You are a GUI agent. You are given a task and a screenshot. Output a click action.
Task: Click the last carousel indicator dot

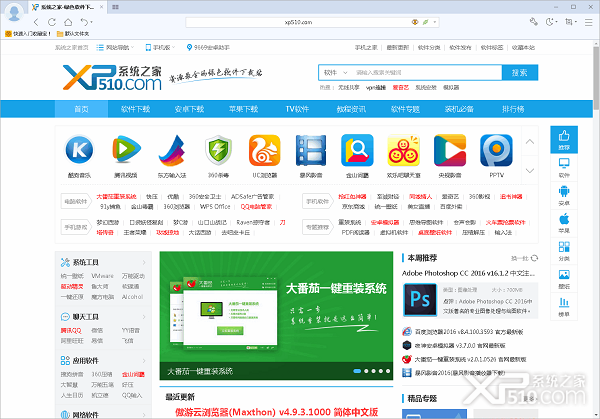(388, 371)
